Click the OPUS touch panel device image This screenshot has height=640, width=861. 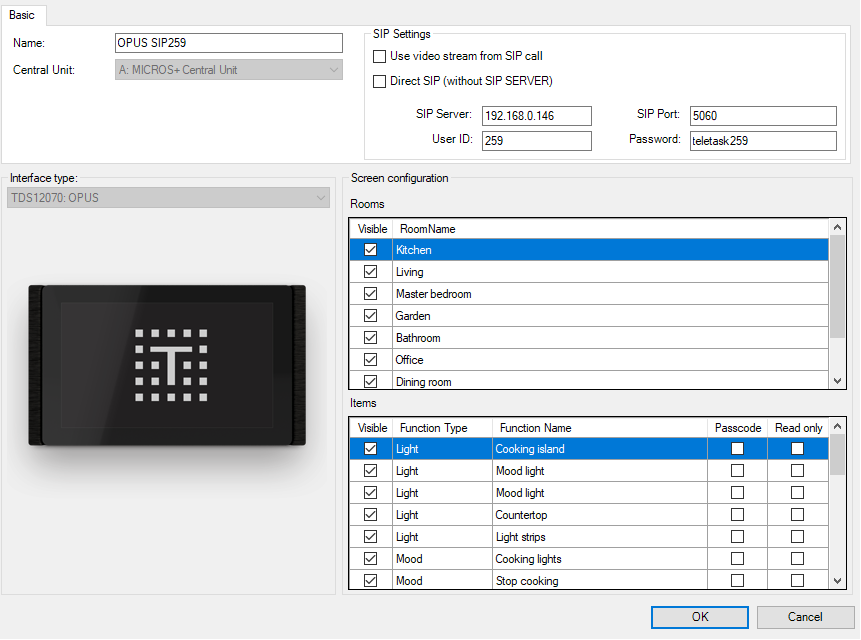168,366
